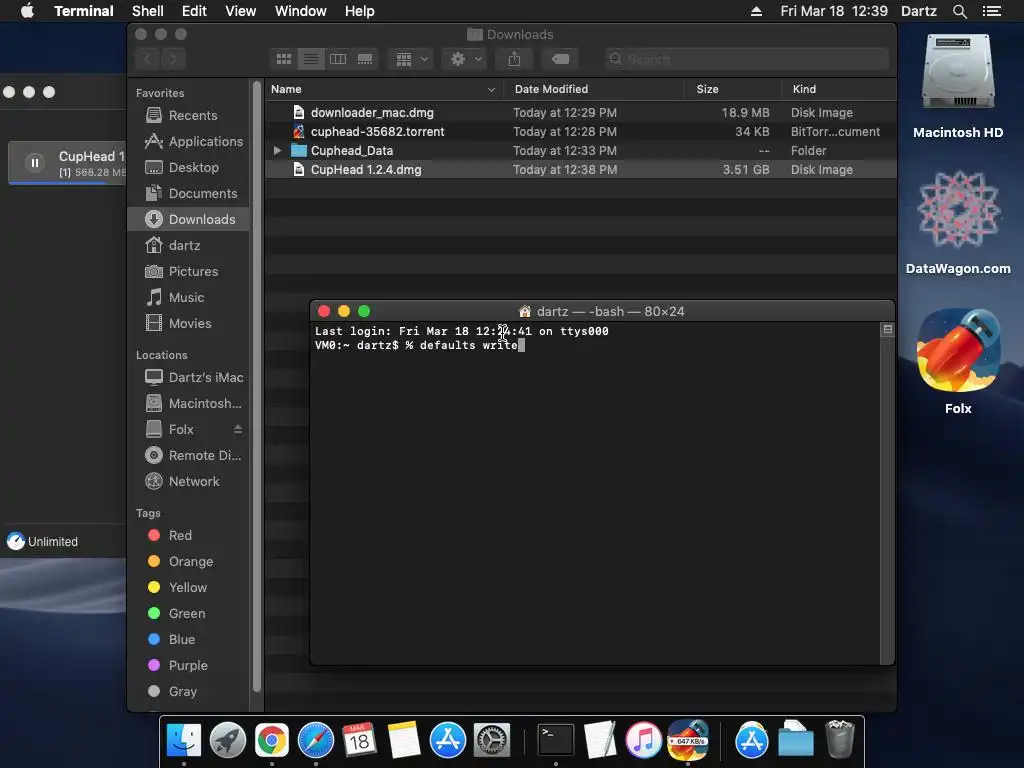The width and height of the screenshot is (1024, 768).
Task: Click Unlimited speed indicator in Folx
Action: click(x=42, y=541)
